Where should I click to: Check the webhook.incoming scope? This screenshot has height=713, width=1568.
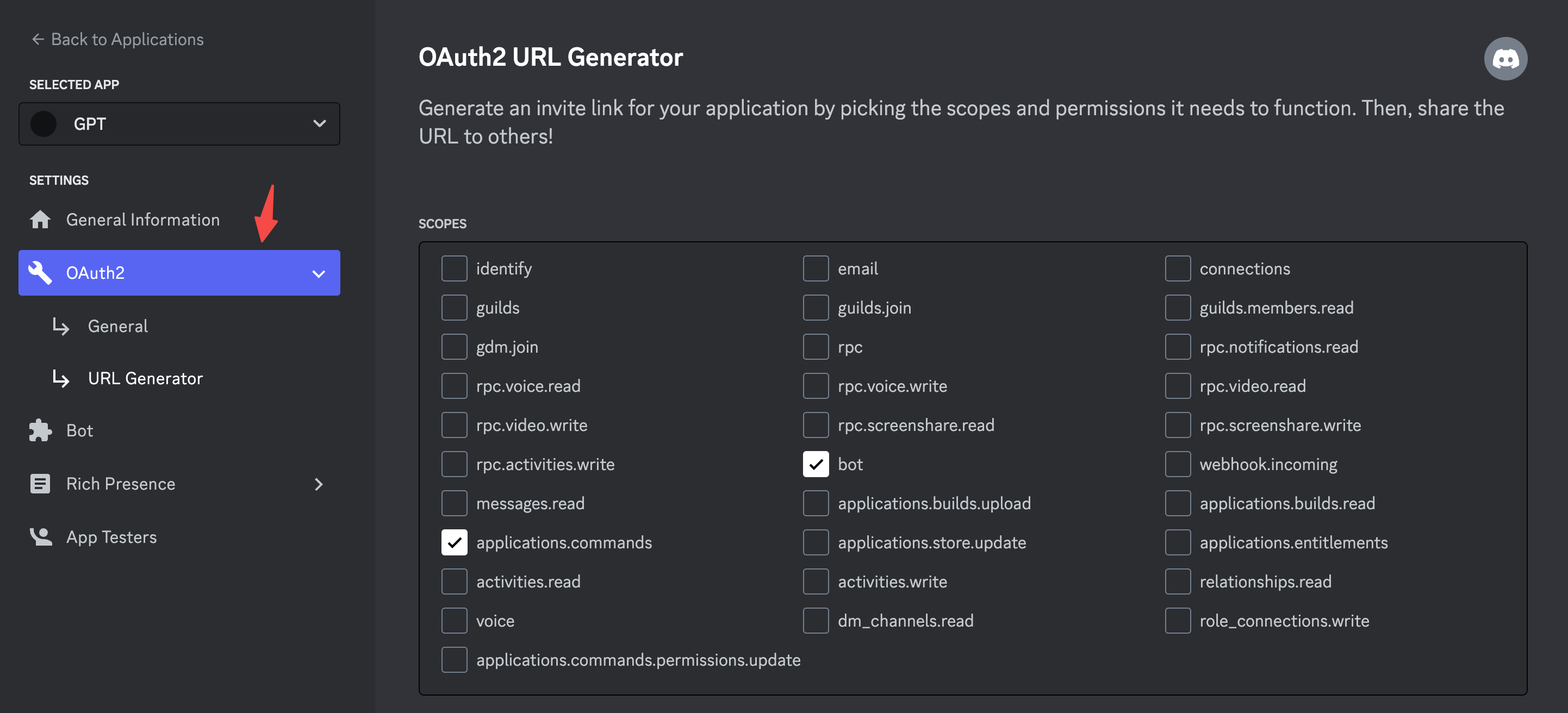click(1177, 464)
